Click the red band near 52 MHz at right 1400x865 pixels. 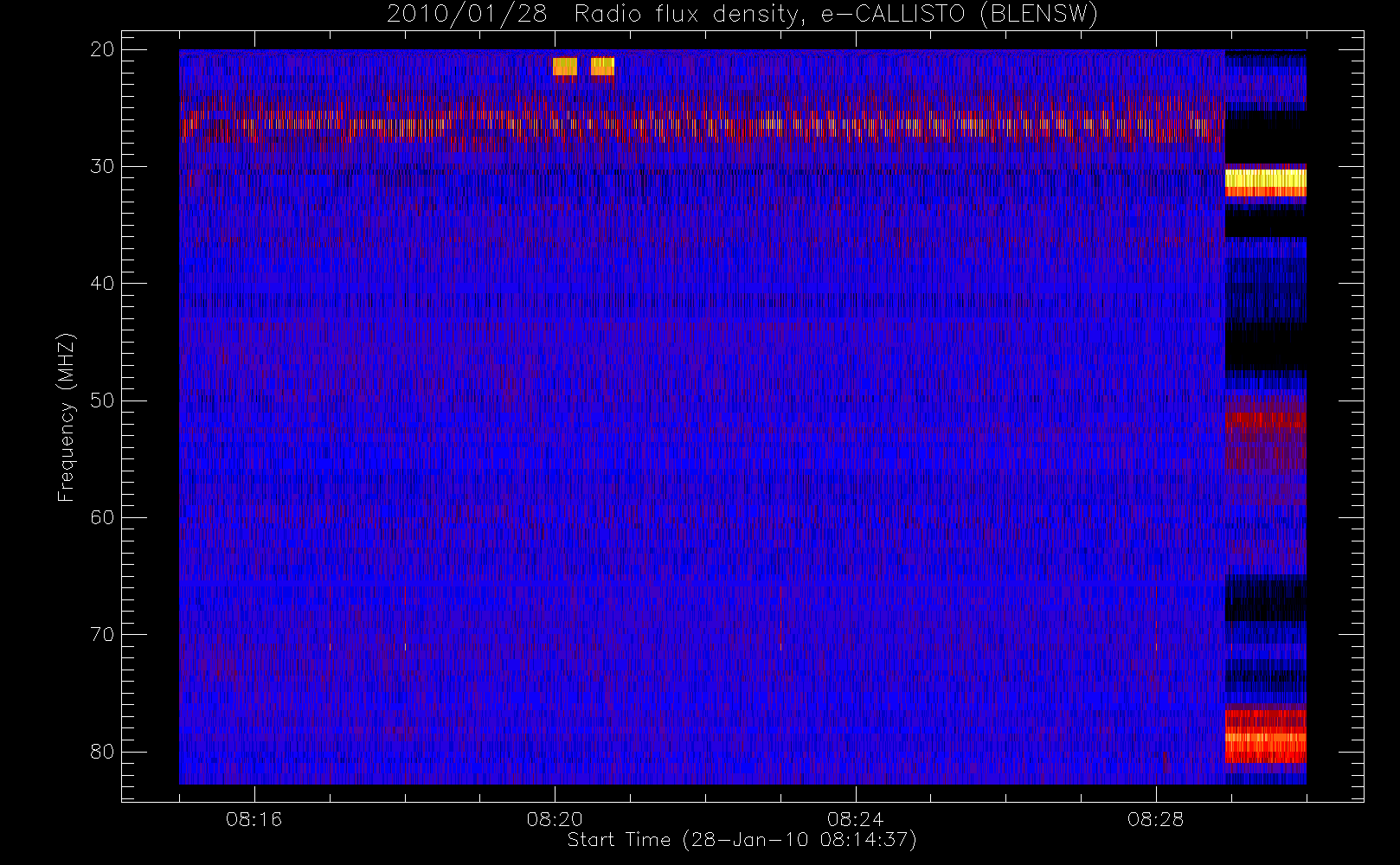click(x=1265, y=420)
